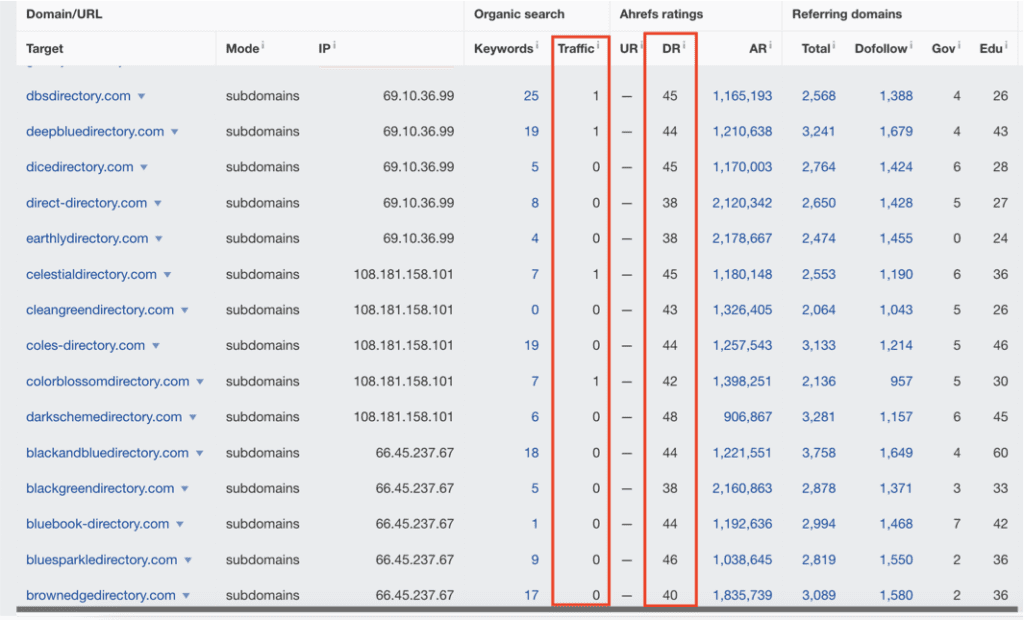Expand the dropdown arrow beside dbsdirectory.com
This screenshot has height=620, width=1024.
click(x=141, y=97)
